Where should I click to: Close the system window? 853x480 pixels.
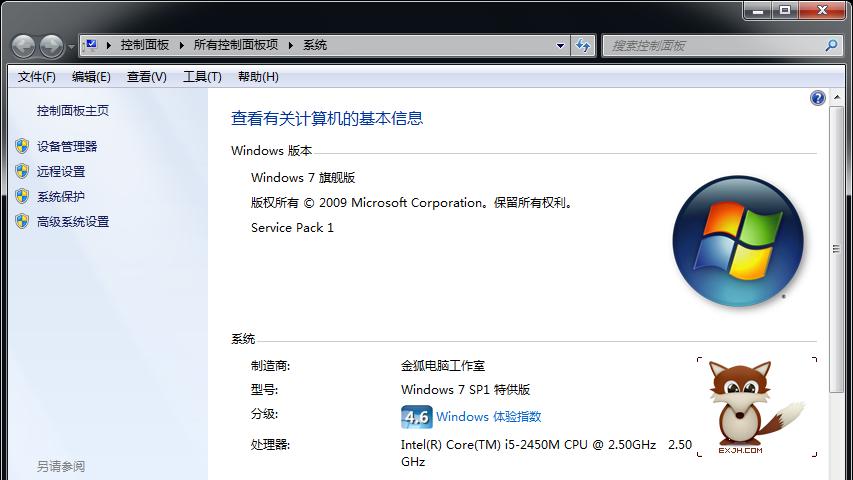[x=823, y=10]
